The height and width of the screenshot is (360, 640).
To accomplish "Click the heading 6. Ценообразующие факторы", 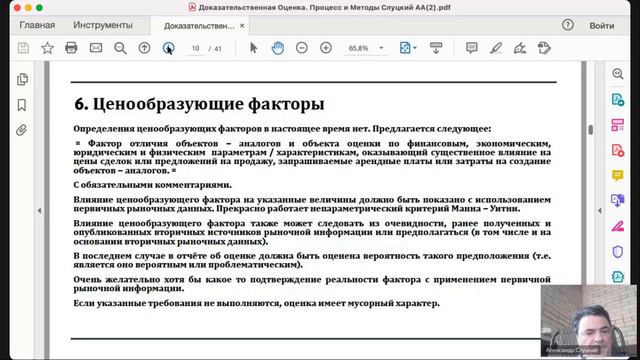I will 199,104.
